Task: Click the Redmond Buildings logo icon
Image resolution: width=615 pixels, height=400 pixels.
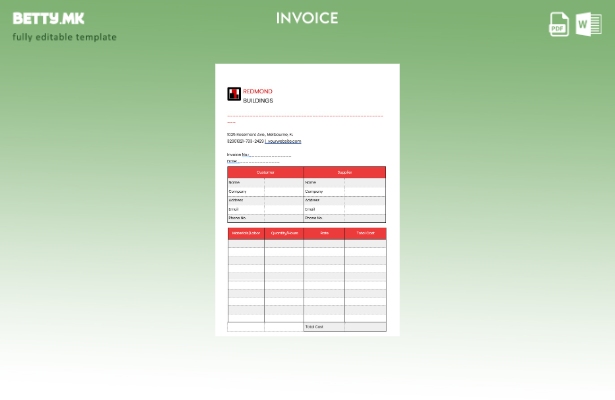Action: [x=234, y=95]
